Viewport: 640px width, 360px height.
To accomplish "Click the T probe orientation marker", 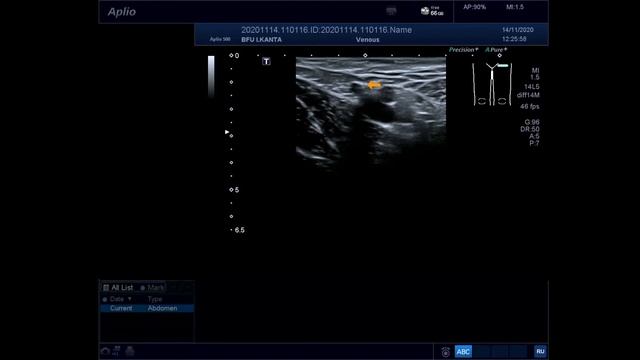I will point(266,61).
